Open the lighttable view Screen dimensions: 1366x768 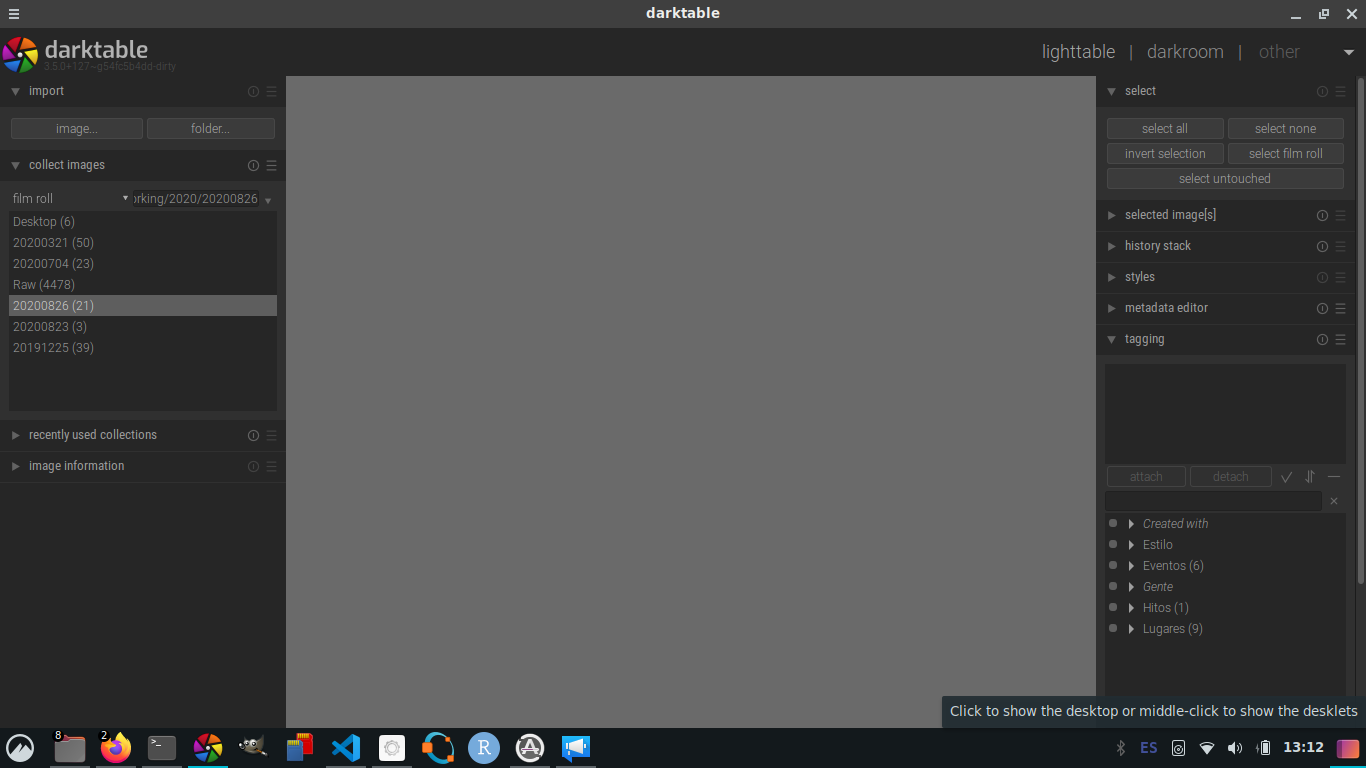click(x=1078, y=52)
